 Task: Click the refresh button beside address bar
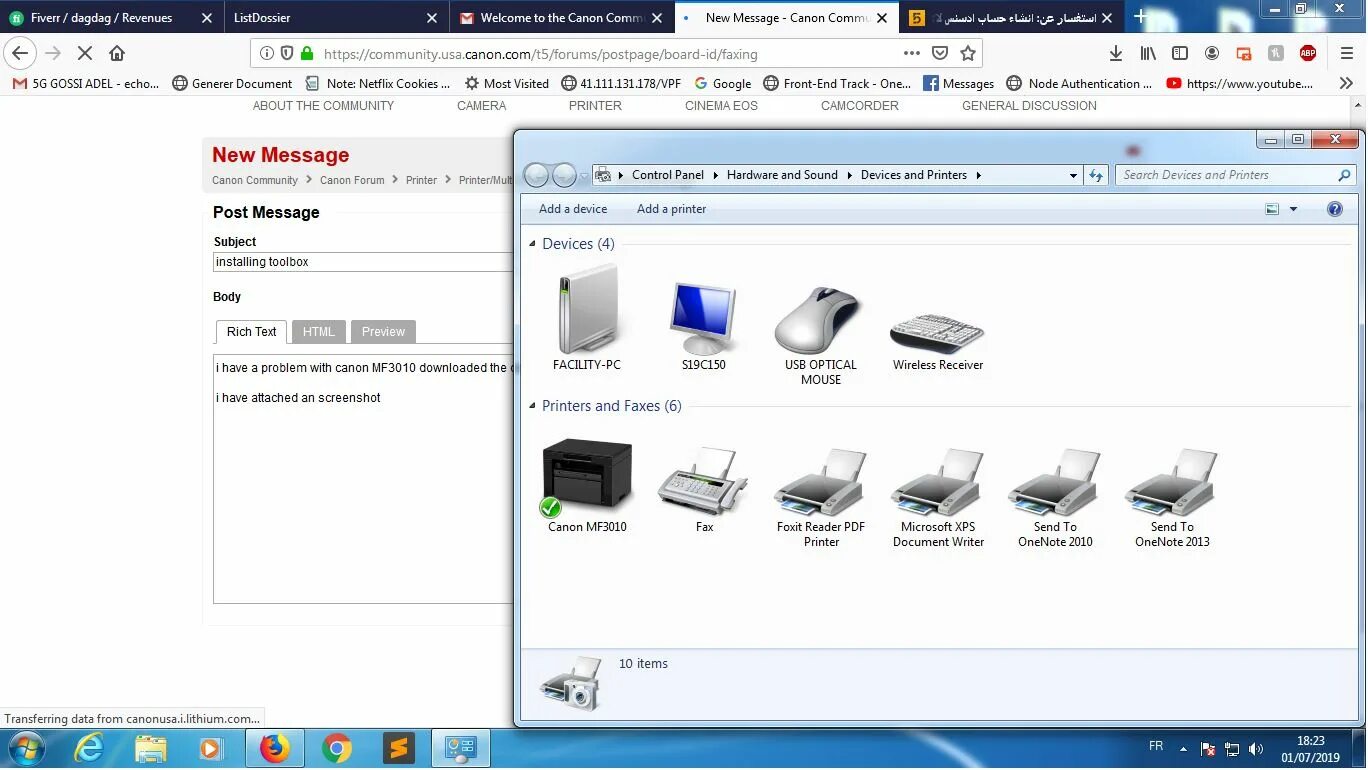point(1096,175)
